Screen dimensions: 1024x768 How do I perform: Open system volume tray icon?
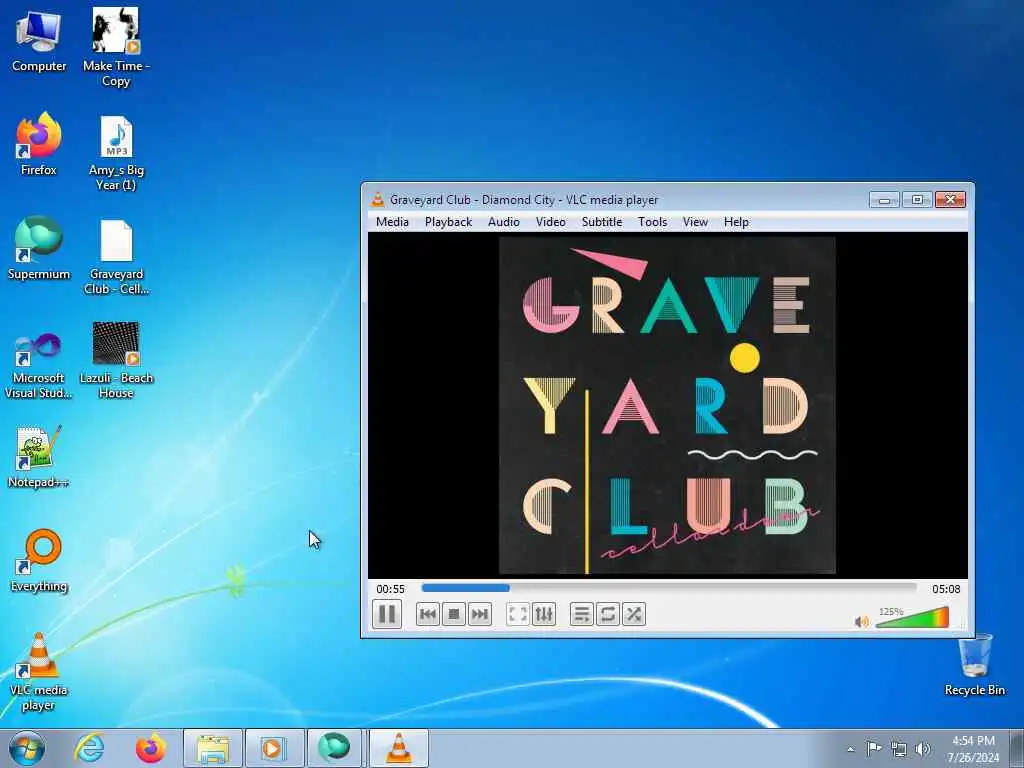[x=923, y=749]
